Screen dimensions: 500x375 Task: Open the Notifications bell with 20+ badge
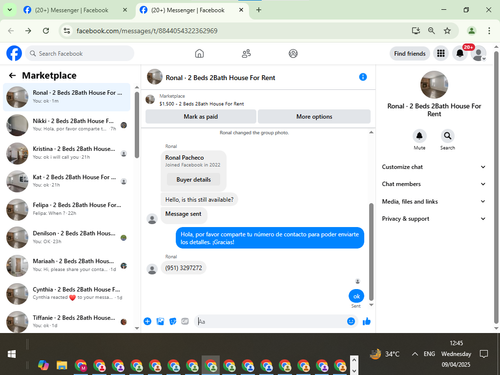coord(460,53)
